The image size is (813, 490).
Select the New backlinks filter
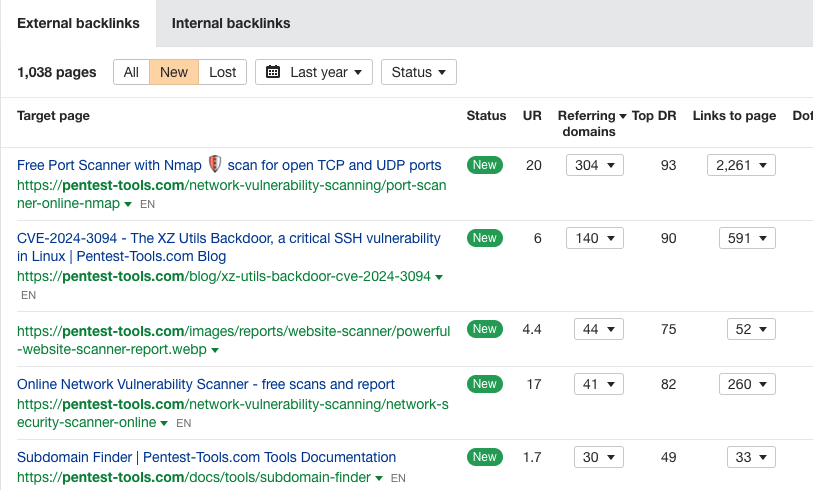tap(174, 72)
